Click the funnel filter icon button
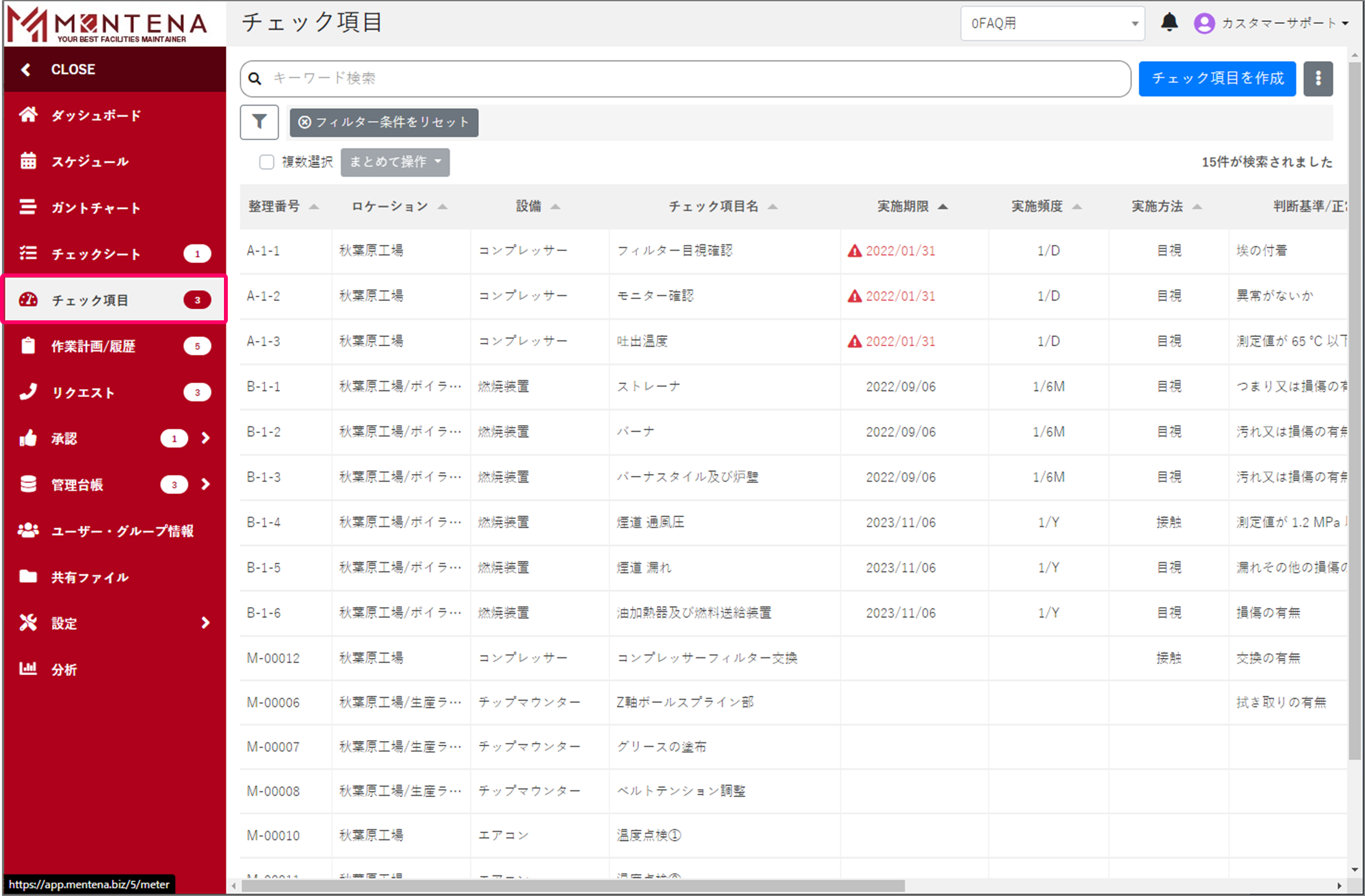 259,122
